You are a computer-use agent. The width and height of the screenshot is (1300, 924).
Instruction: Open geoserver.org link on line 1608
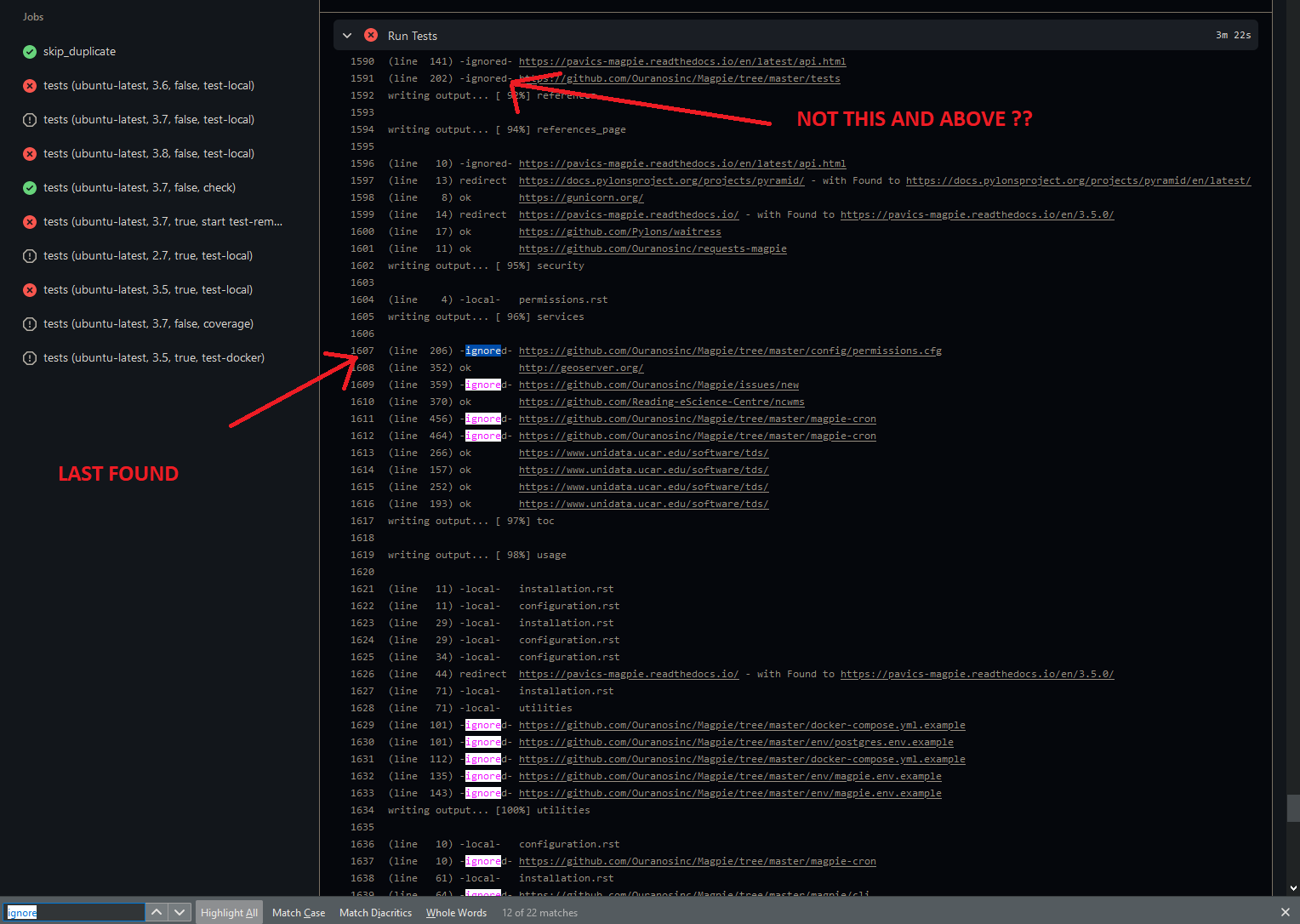[581, 368]
